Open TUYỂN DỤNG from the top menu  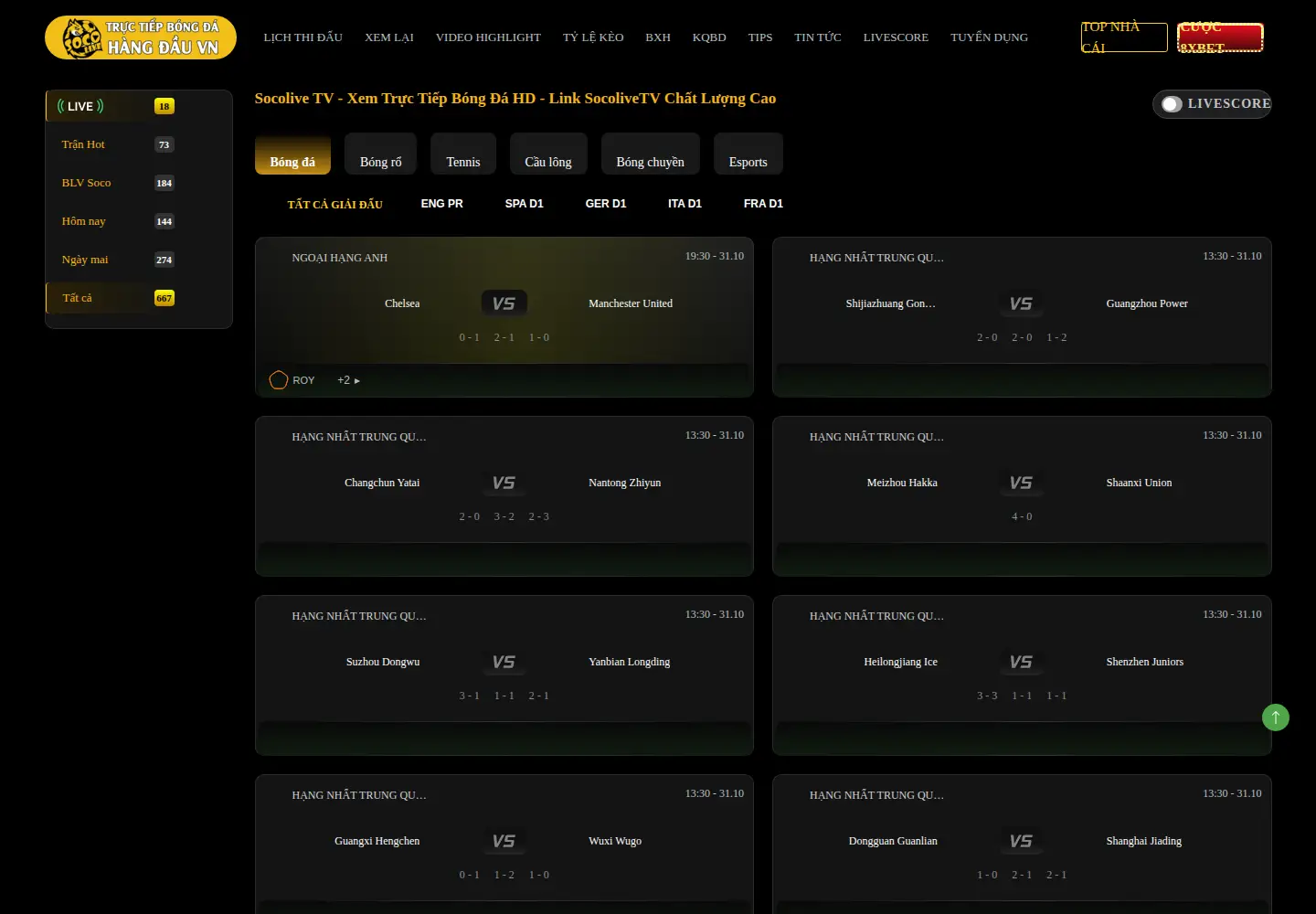989,37
